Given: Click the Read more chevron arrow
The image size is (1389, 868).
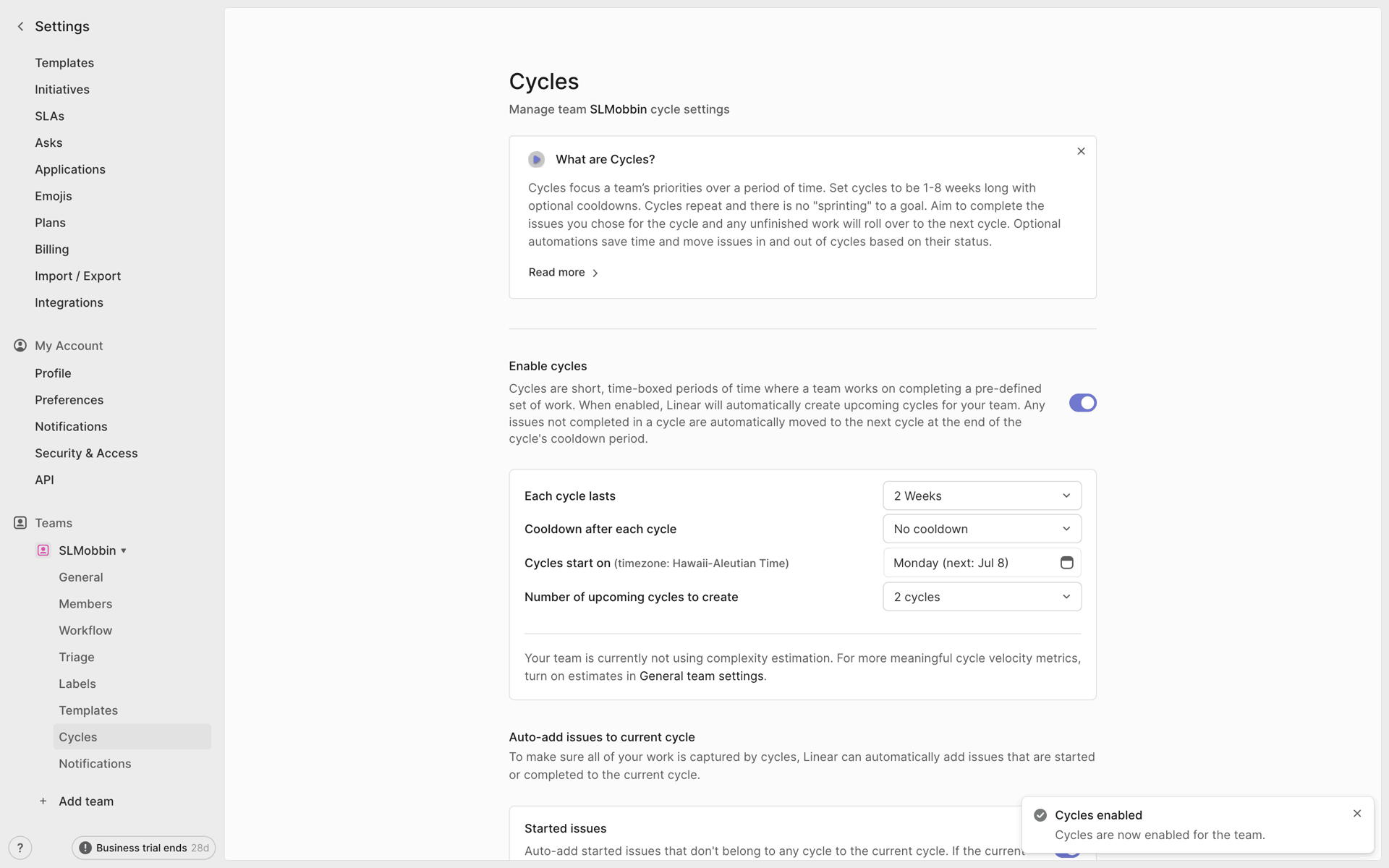Looking at the screenshot, I should (595, 273).
